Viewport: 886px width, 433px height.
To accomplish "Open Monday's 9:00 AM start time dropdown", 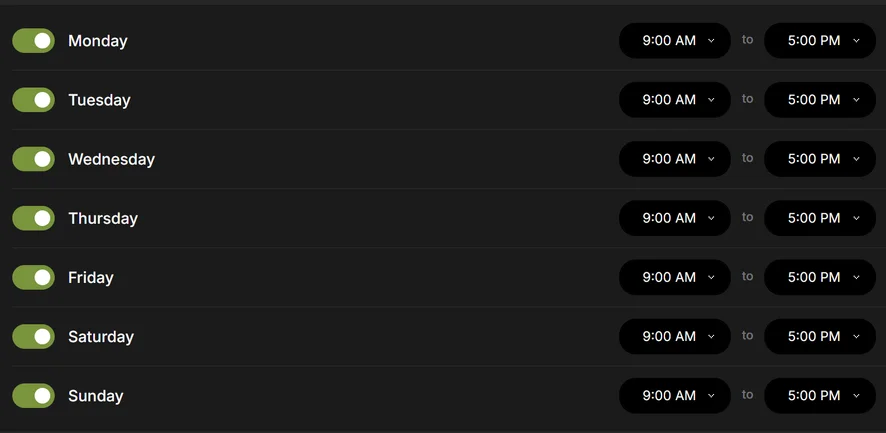I will (675, 41).
